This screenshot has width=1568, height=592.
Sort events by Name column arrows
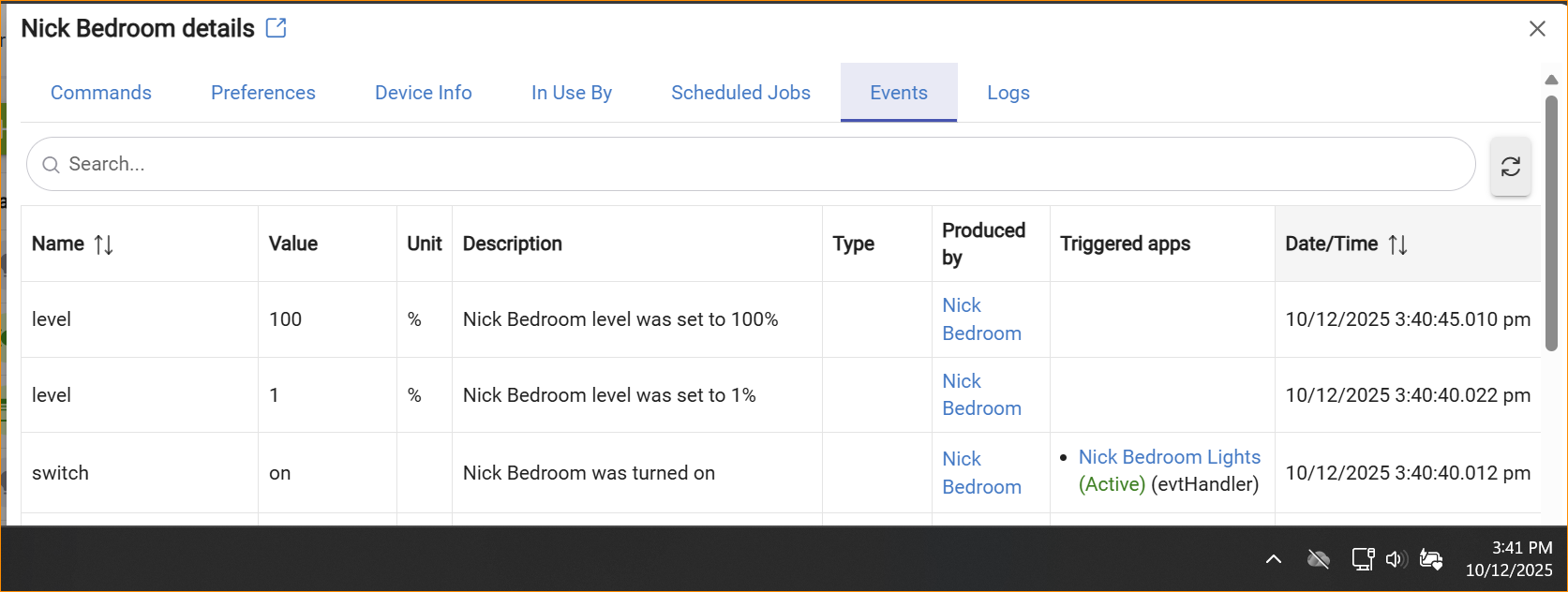coord(104,244)
